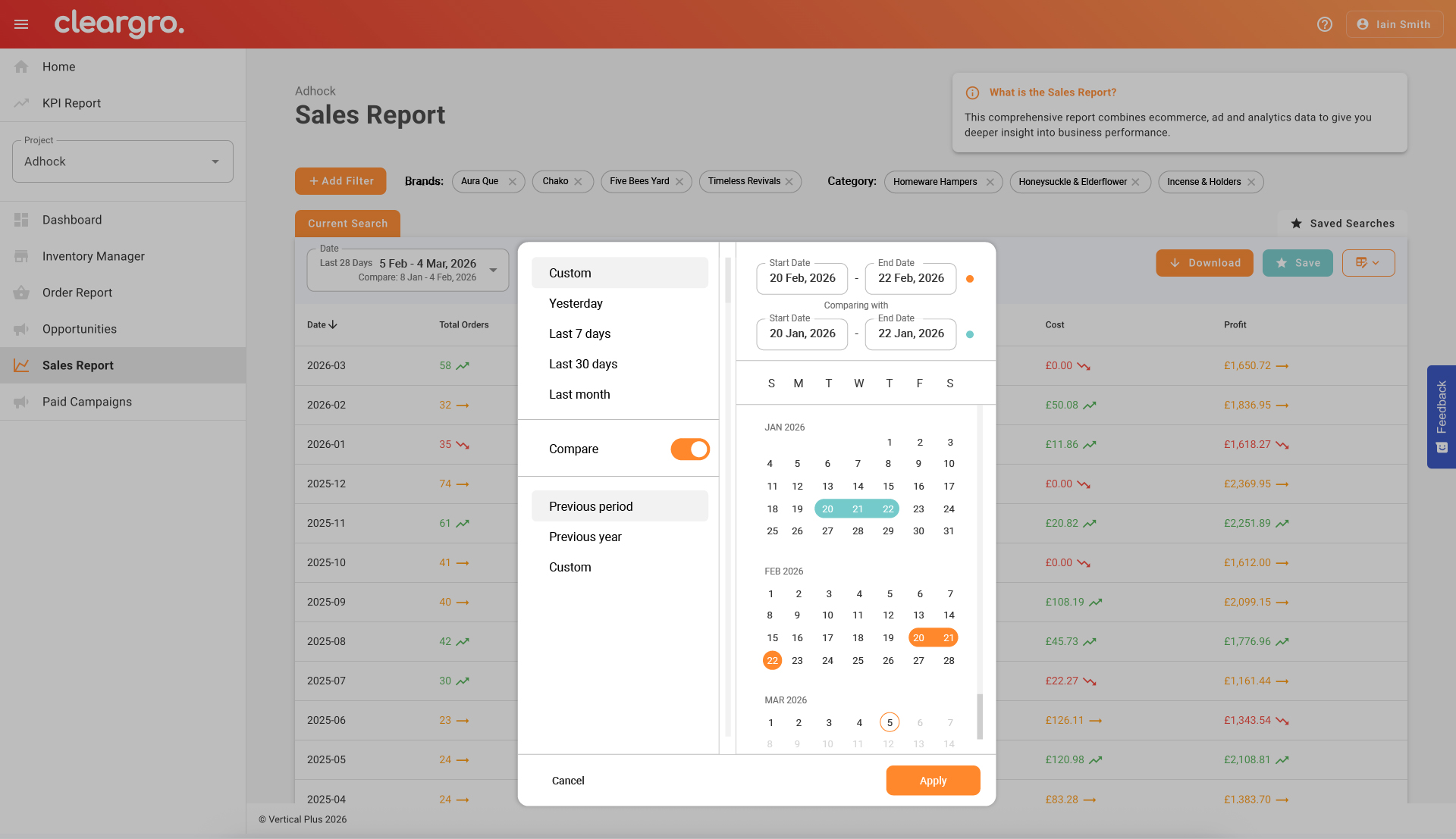Cancel the date picker dialog
This screenshot has width=1456, height=839.
[x=567, y=781]
